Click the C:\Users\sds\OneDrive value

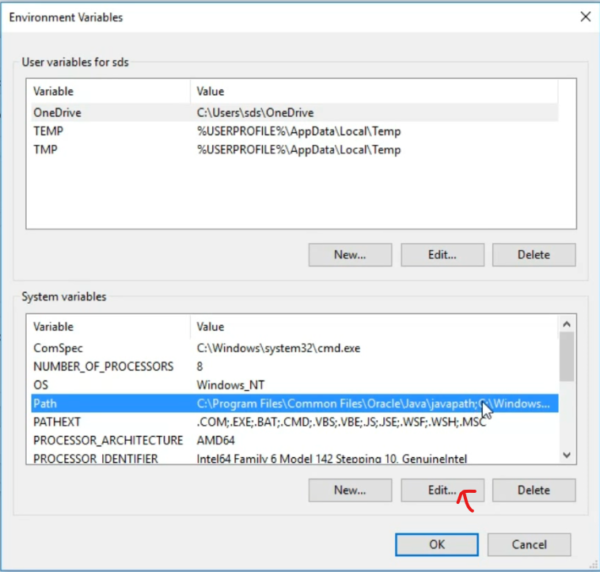(255, 112)
